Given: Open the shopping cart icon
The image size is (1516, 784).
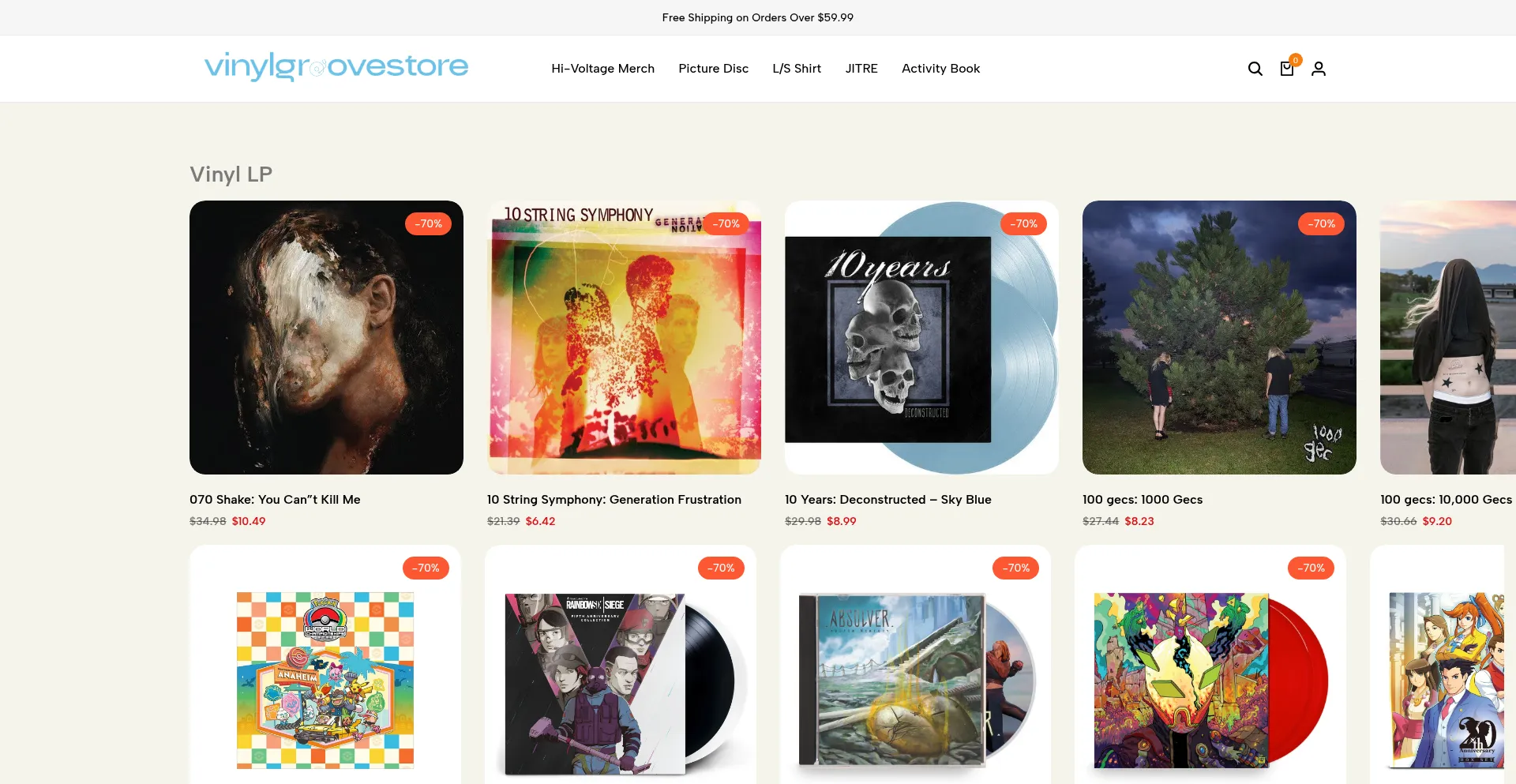Looking at the screenshot, I should tap(1287, 69).
